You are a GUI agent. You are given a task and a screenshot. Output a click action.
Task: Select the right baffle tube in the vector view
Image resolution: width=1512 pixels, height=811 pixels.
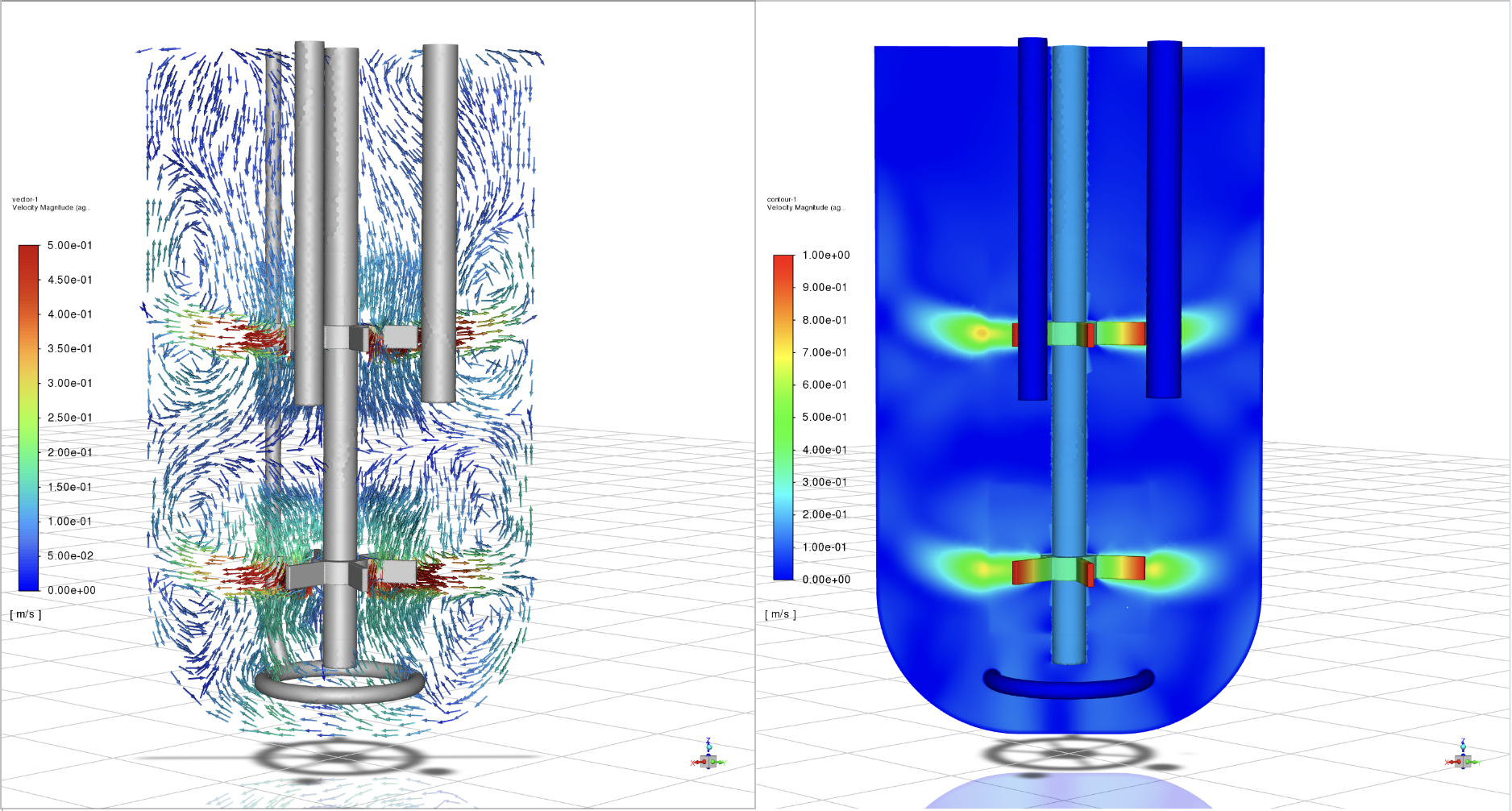(440, 223)
